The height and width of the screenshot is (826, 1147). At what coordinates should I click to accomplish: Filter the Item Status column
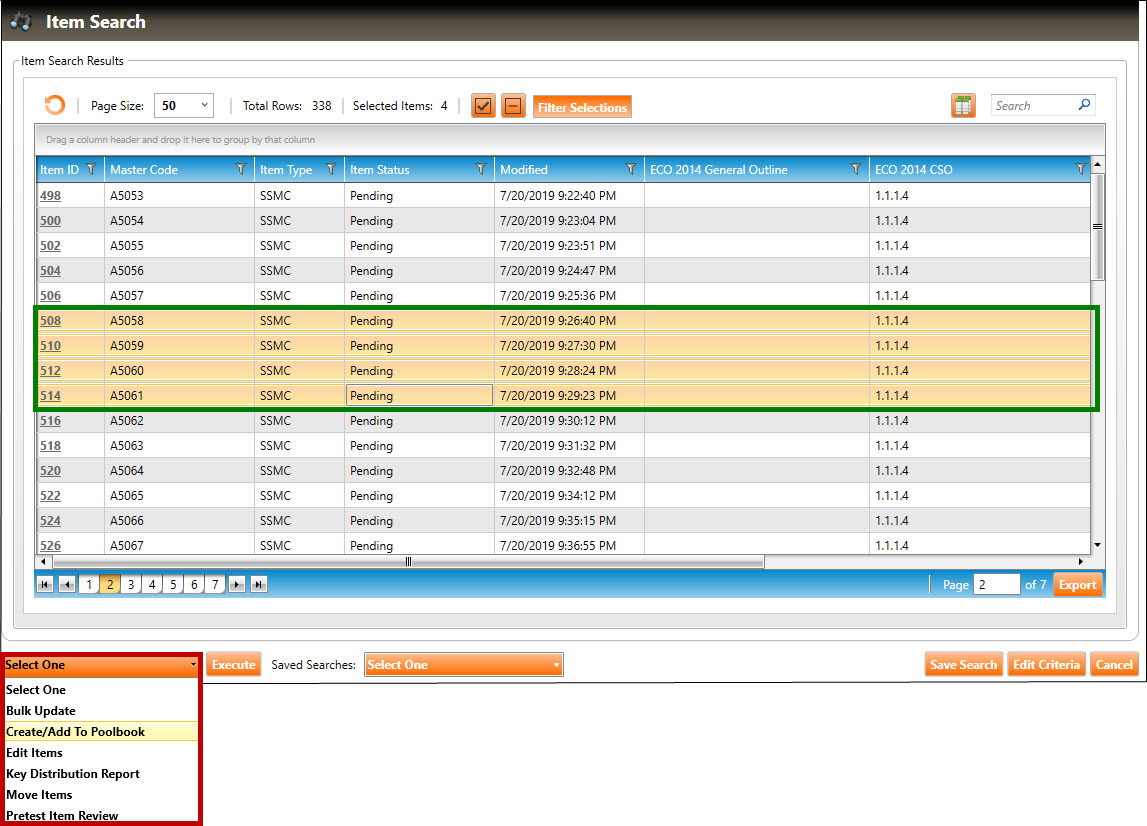pyautogui.click(x=481, y=170)
